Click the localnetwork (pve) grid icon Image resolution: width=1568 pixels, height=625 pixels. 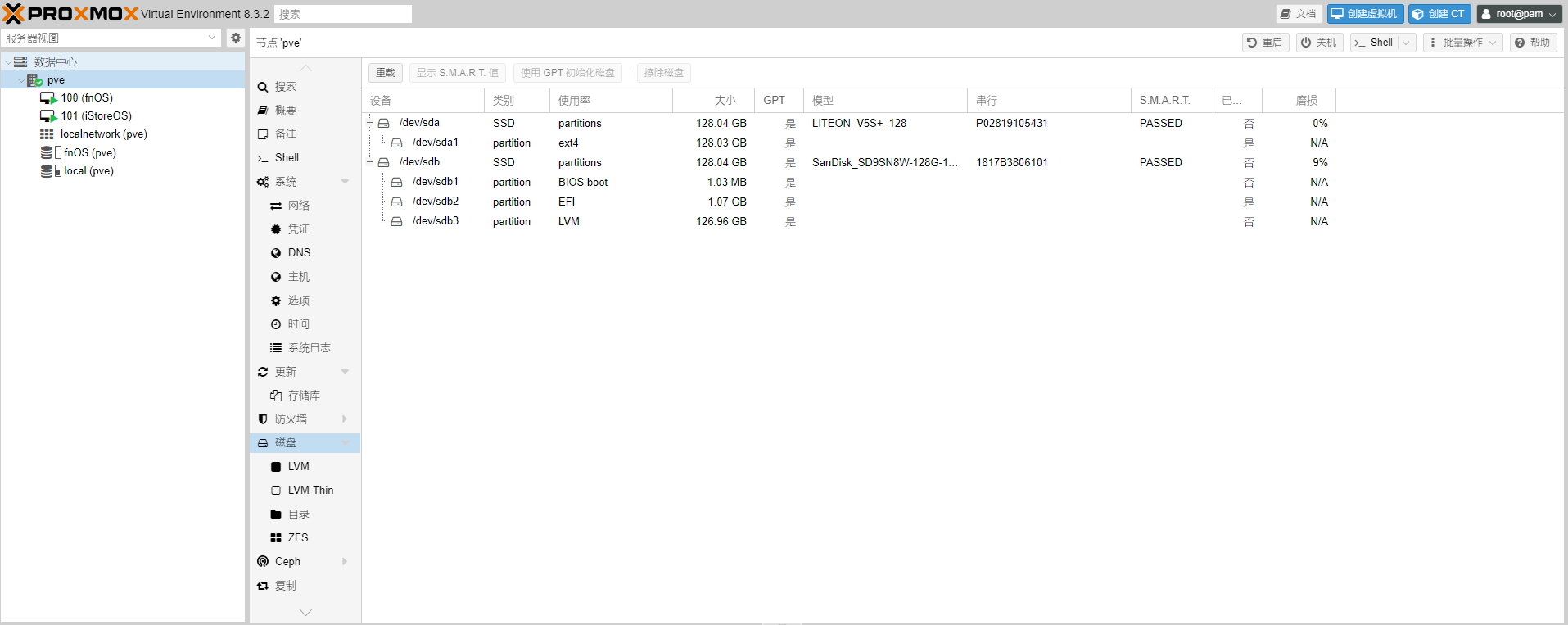tap(47, 134)
